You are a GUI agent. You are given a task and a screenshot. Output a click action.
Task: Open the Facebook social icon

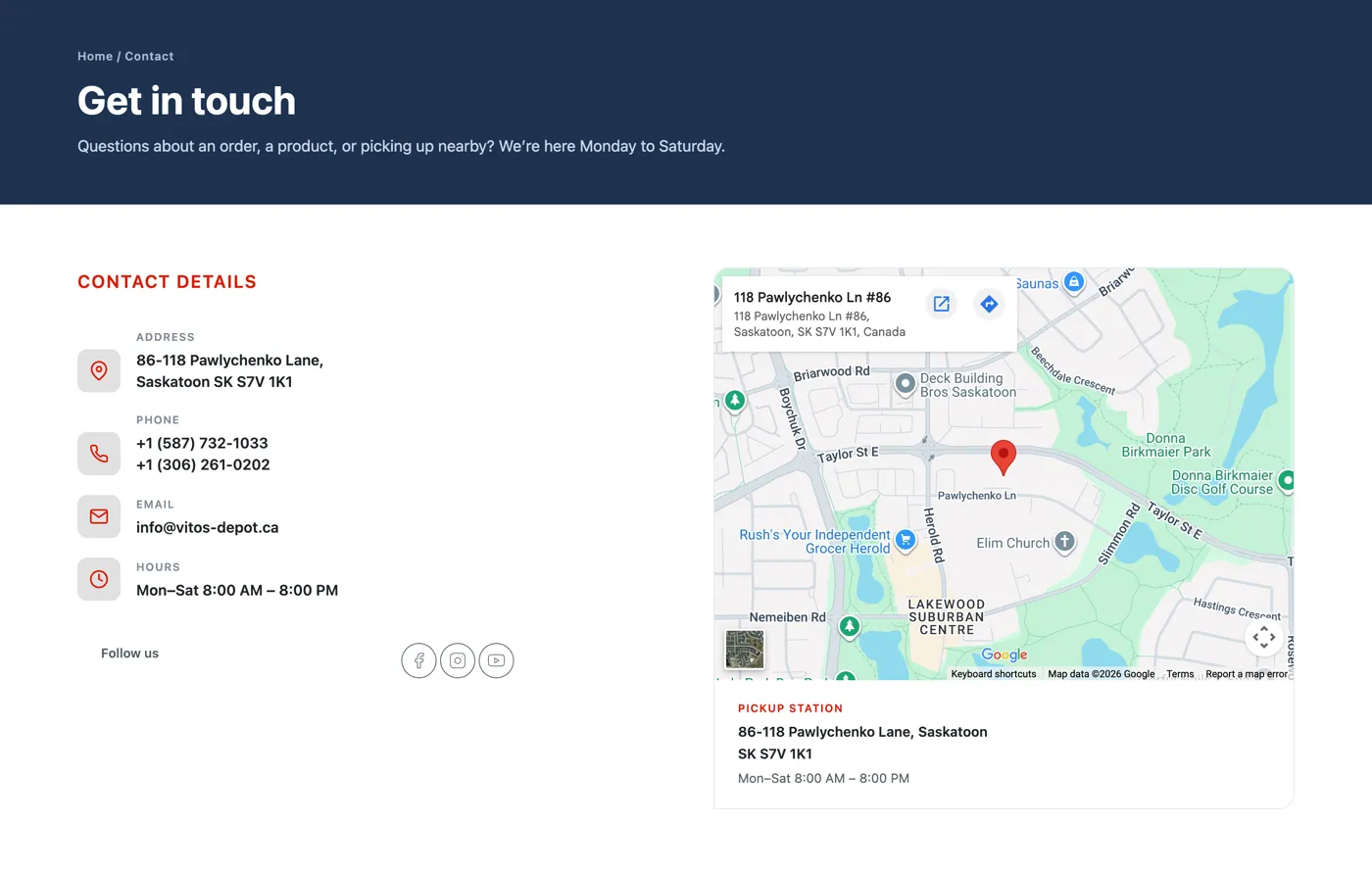tap(418, 660)
